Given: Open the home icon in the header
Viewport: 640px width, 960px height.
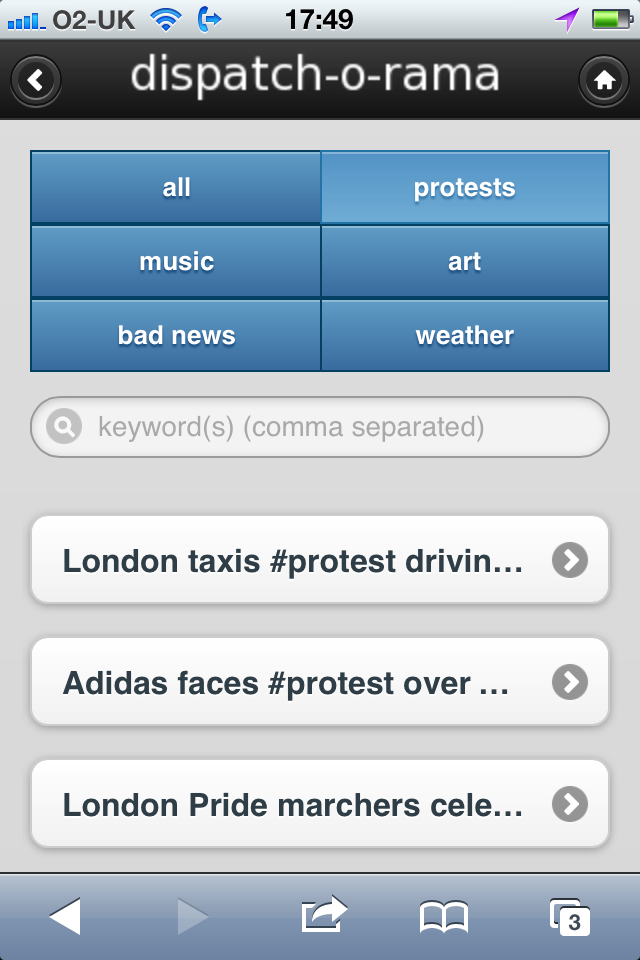Looking at the screenshot, I should coord(604,80).
